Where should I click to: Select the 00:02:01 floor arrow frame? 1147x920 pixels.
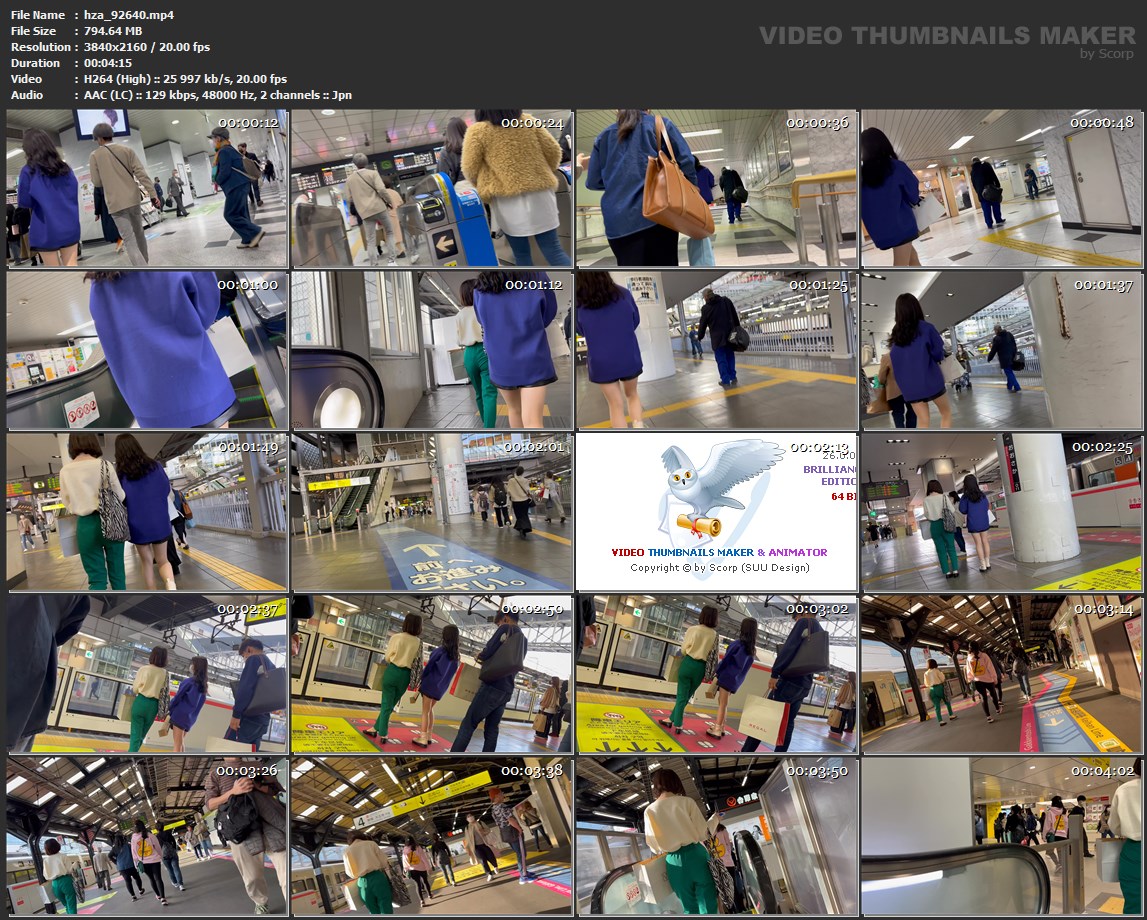tap(431, 512)
